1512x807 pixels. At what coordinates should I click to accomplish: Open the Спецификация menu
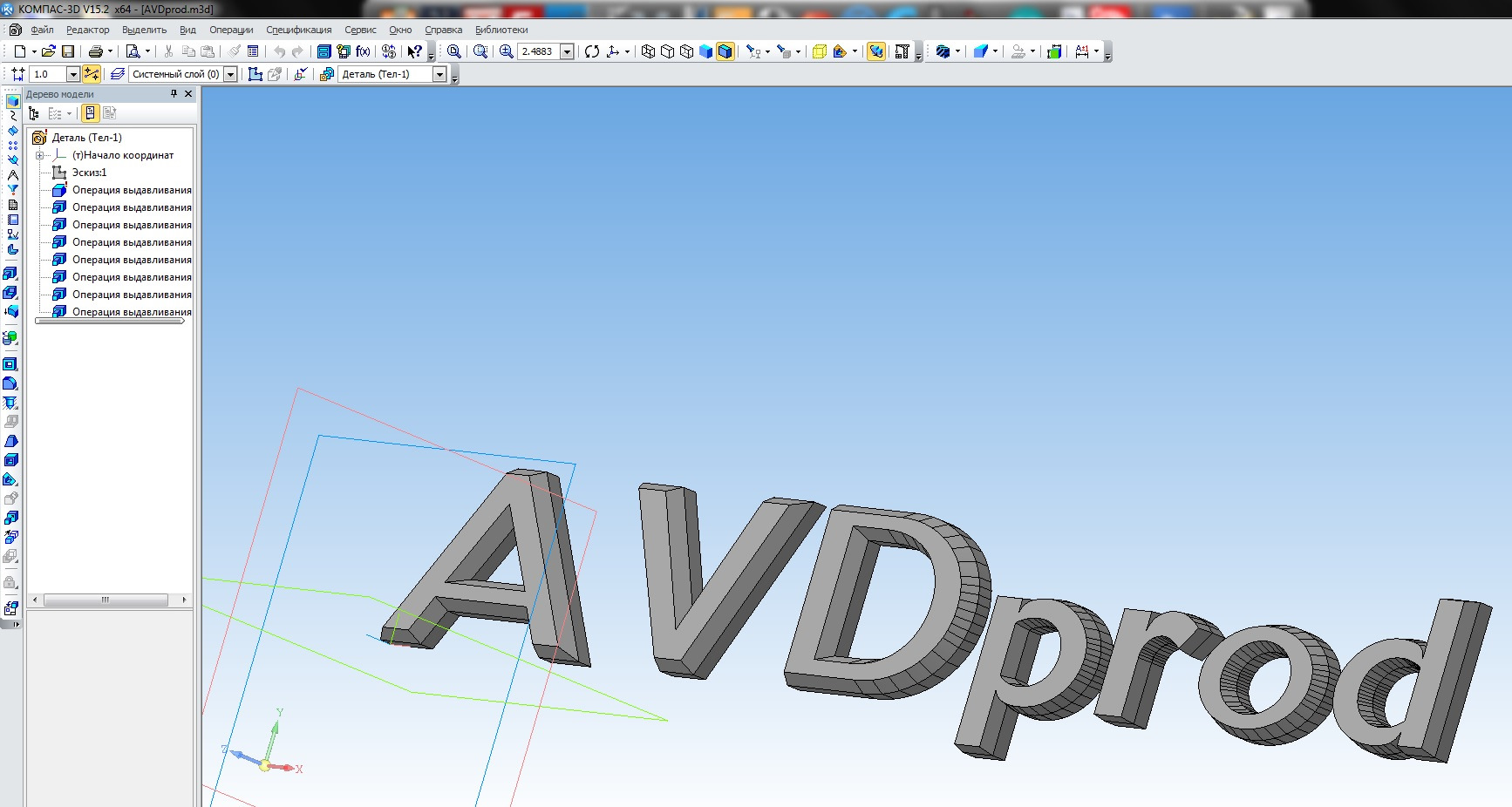click(299, 30)
